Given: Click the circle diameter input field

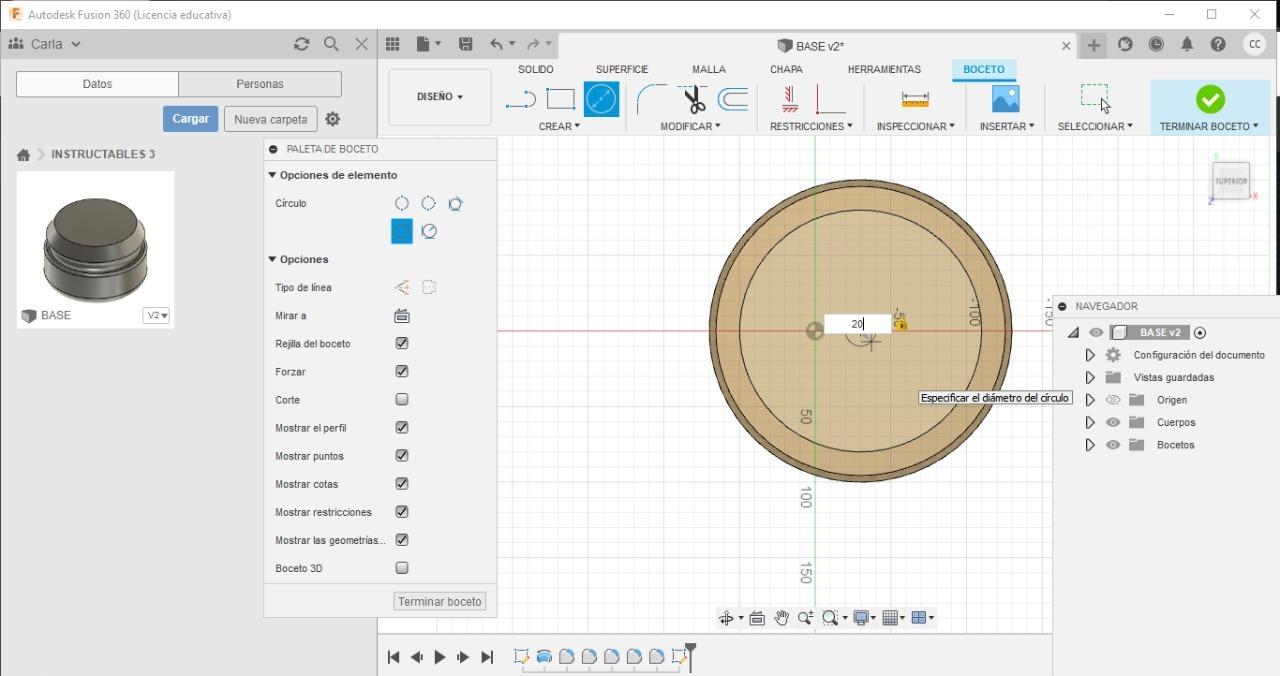Looking at the screenshot, I should [x=856, y=324].
